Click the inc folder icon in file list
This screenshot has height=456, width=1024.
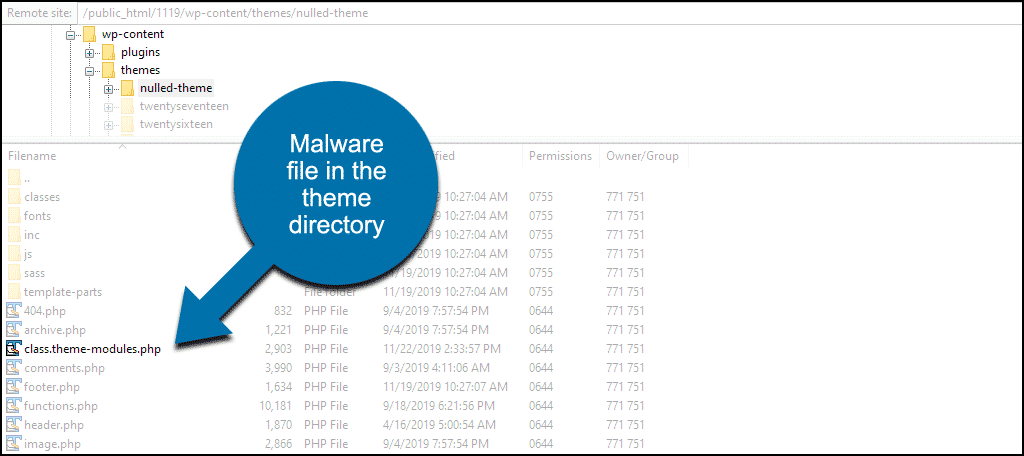[14, 235]
